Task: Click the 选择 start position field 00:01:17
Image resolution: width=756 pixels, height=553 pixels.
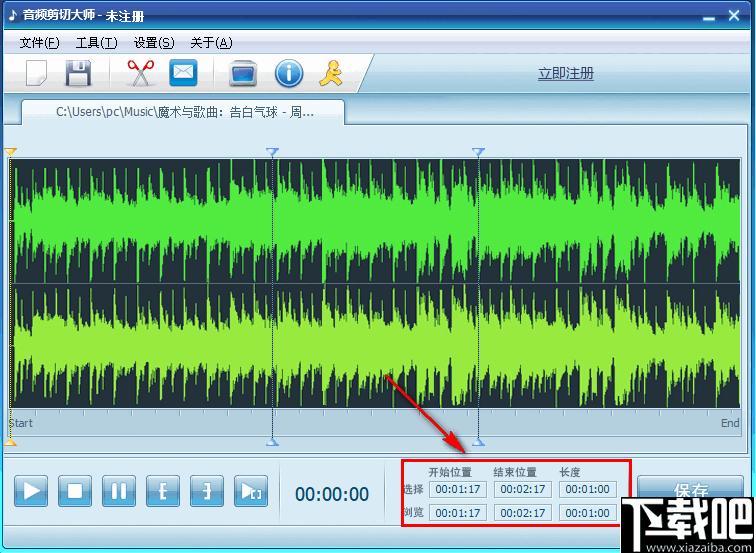Action: click(x=458, y=489)
